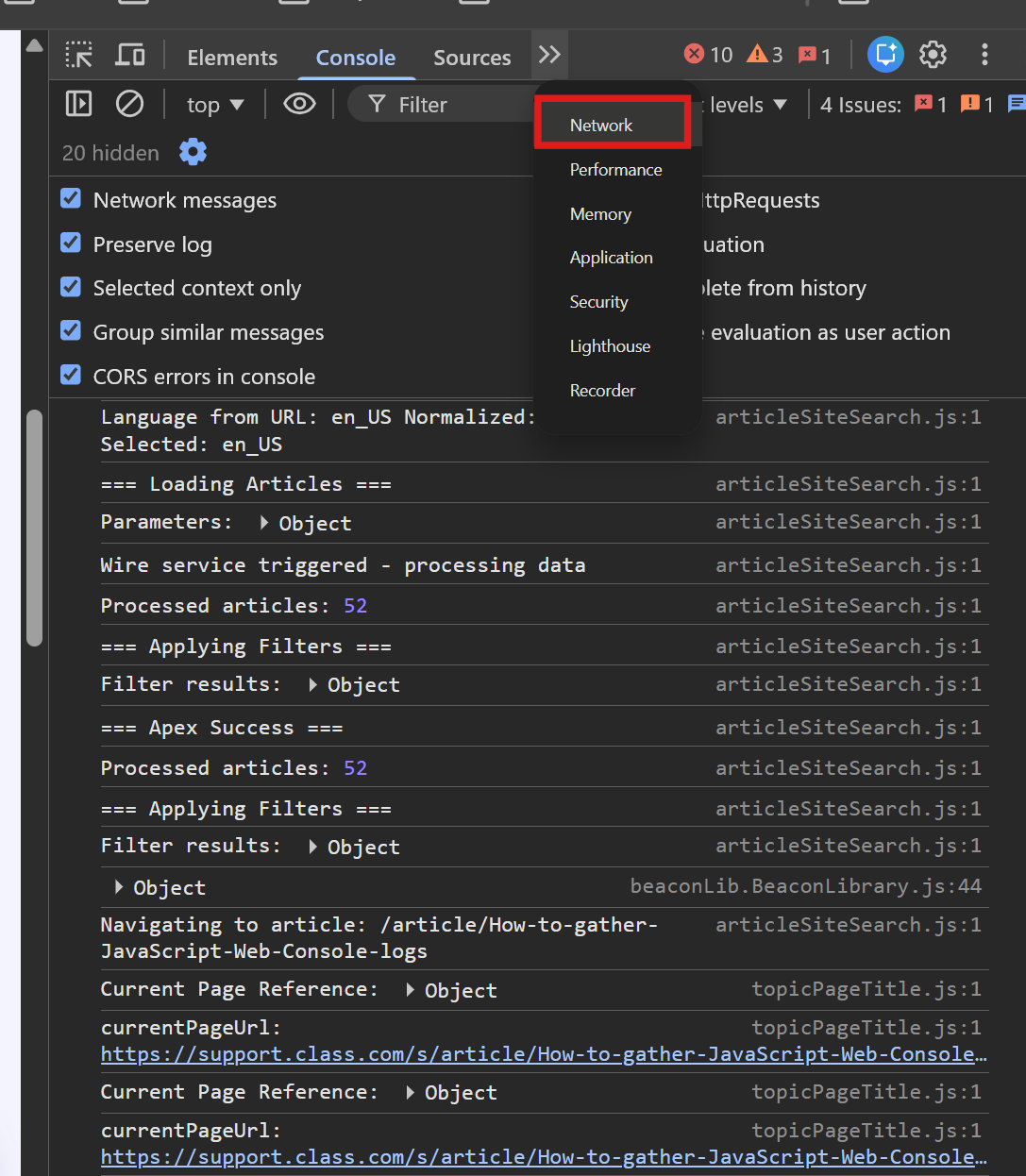Clear the console with the ban icon

pyautogui.click(x=129, y=104)
